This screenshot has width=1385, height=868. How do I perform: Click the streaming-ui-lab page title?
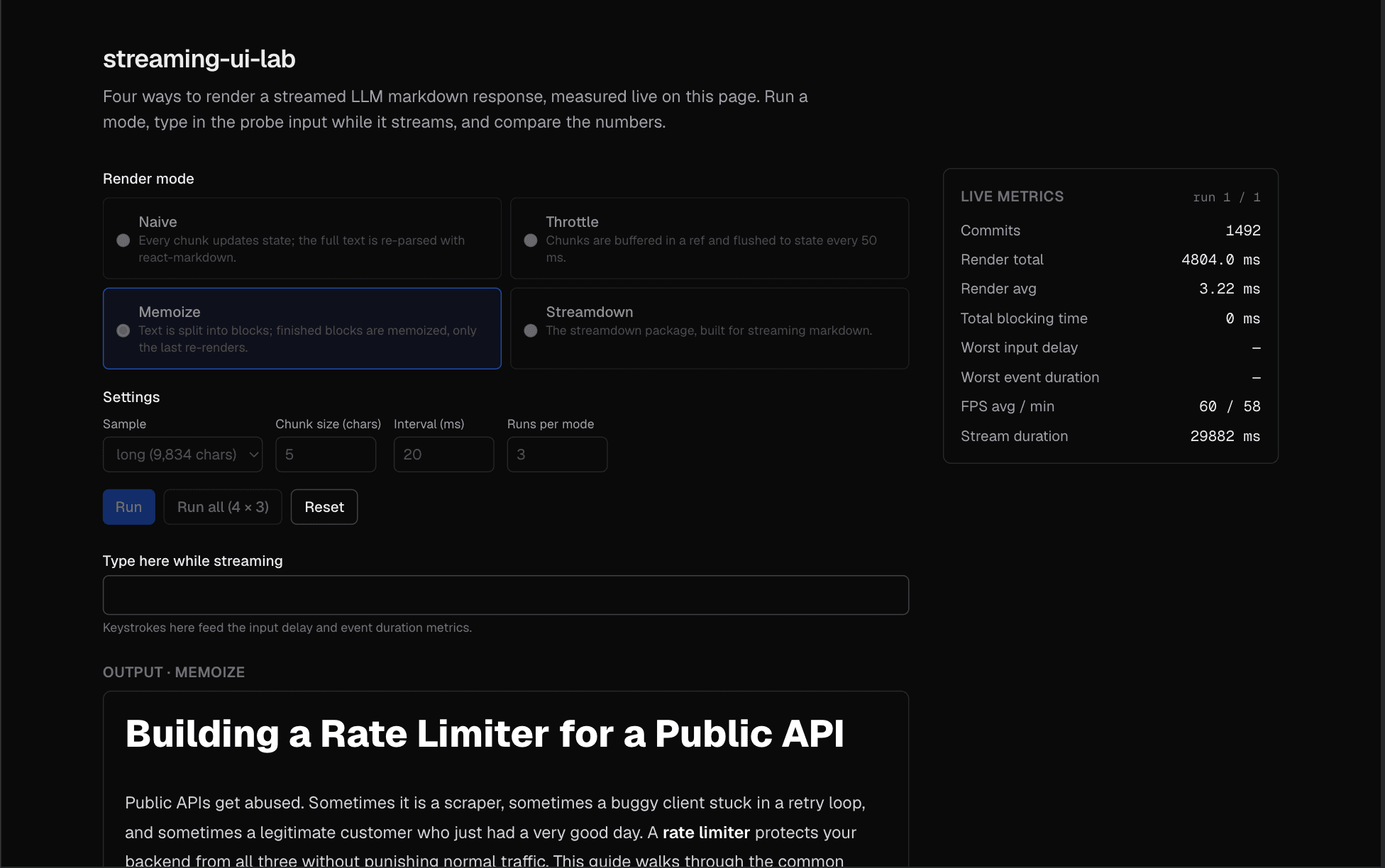(x=199, y=59)
